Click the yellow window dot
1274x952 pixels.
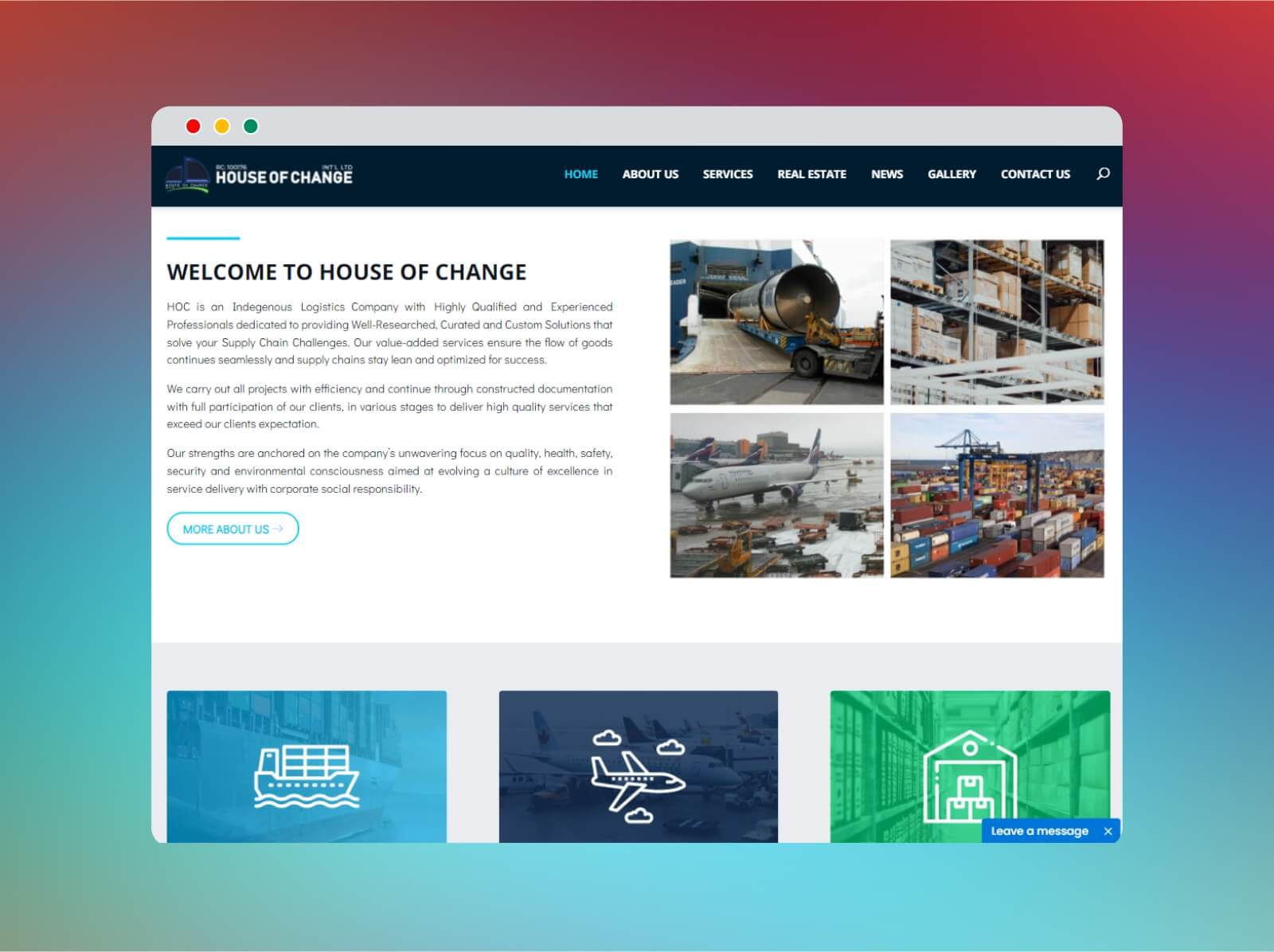coord(222,126)
